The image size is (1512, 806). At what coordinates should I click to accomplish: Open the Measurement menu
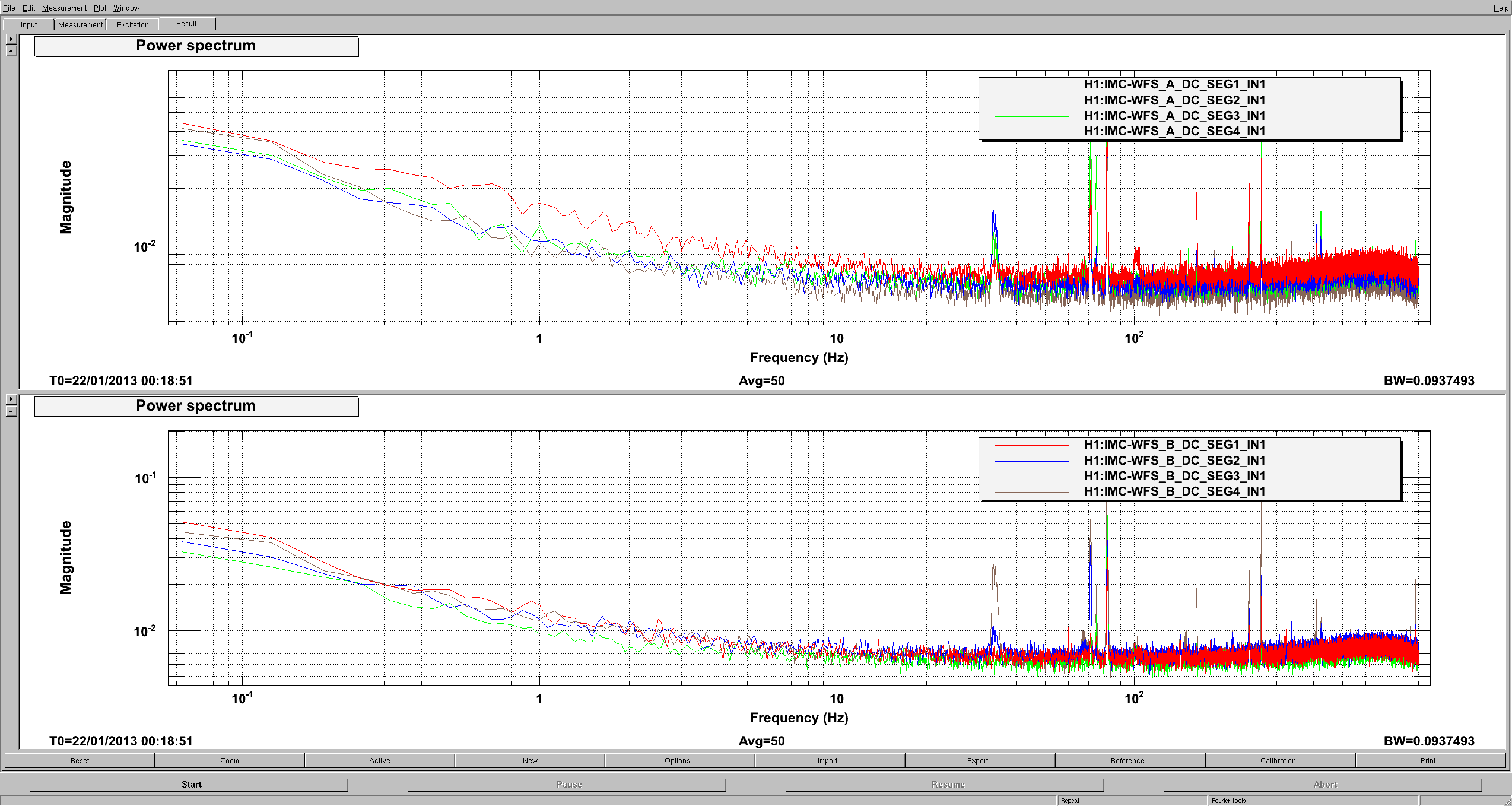[64, 8]
